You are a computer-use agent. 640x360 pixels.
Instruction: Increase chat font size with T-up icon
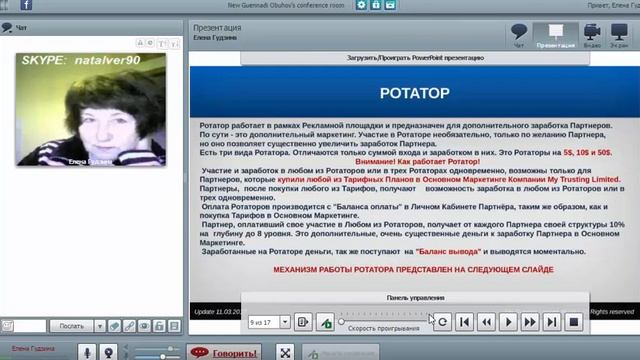162,43
